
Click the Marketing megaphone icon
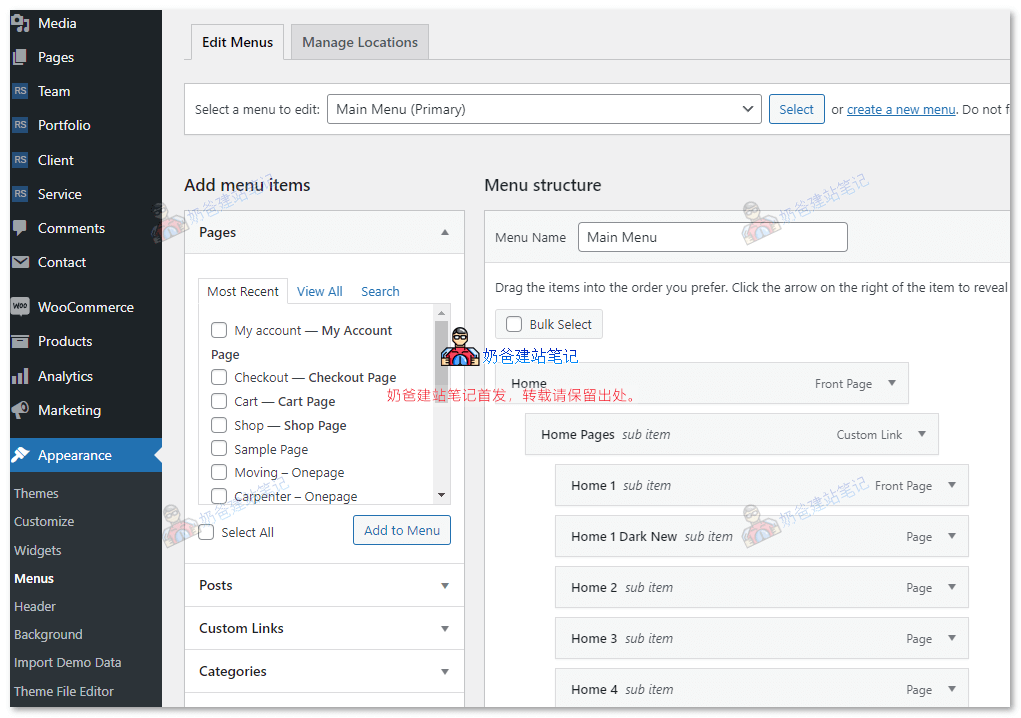tap(20, 410)
